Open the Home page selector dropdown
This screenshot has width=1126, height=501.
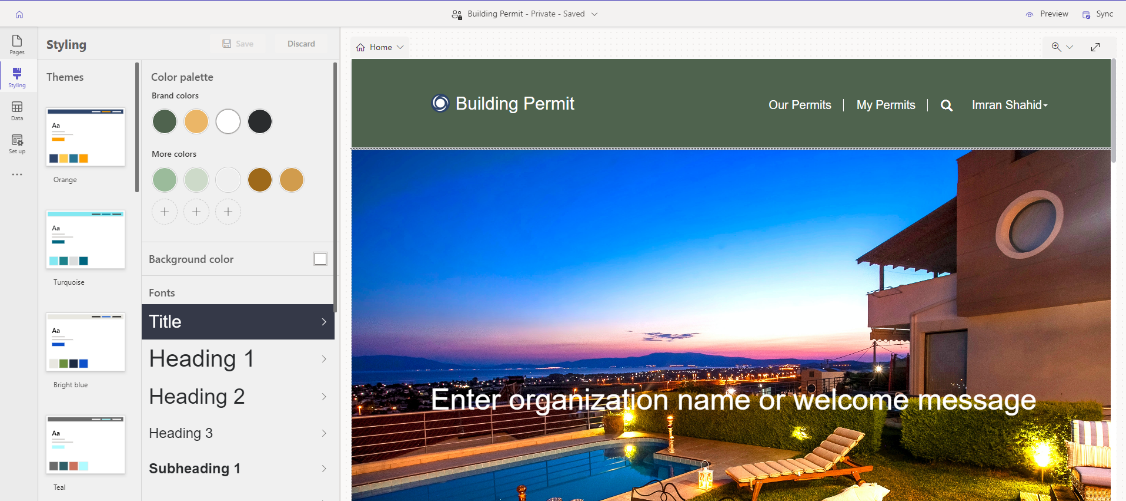pyautogui.click(x=380, y=47)
